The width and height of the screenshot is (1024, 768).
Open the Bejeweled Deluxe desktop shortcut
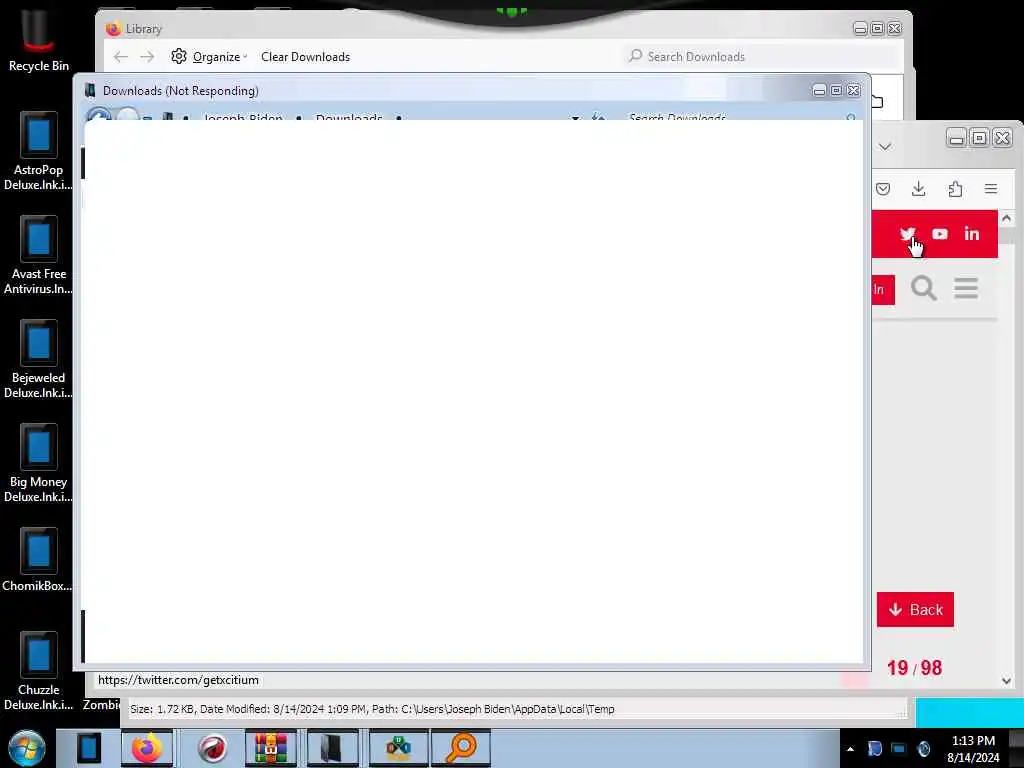click(x=38, y=359)
